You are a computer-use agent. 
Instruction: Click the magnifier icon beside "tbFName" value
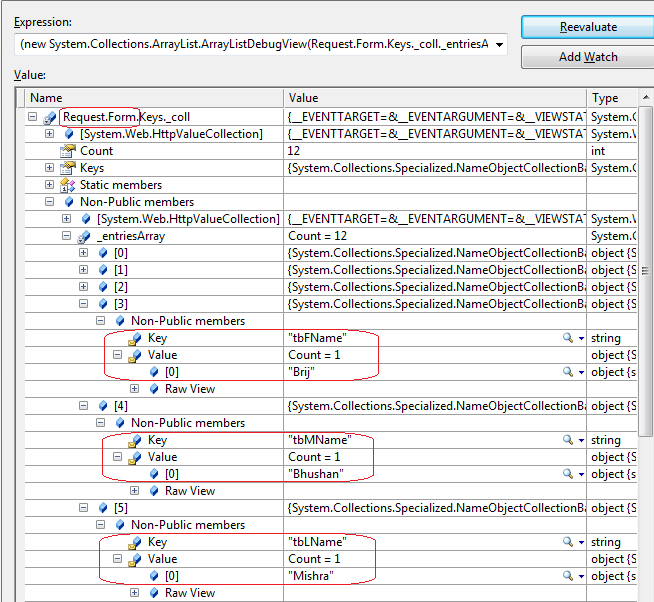[568, 338]
